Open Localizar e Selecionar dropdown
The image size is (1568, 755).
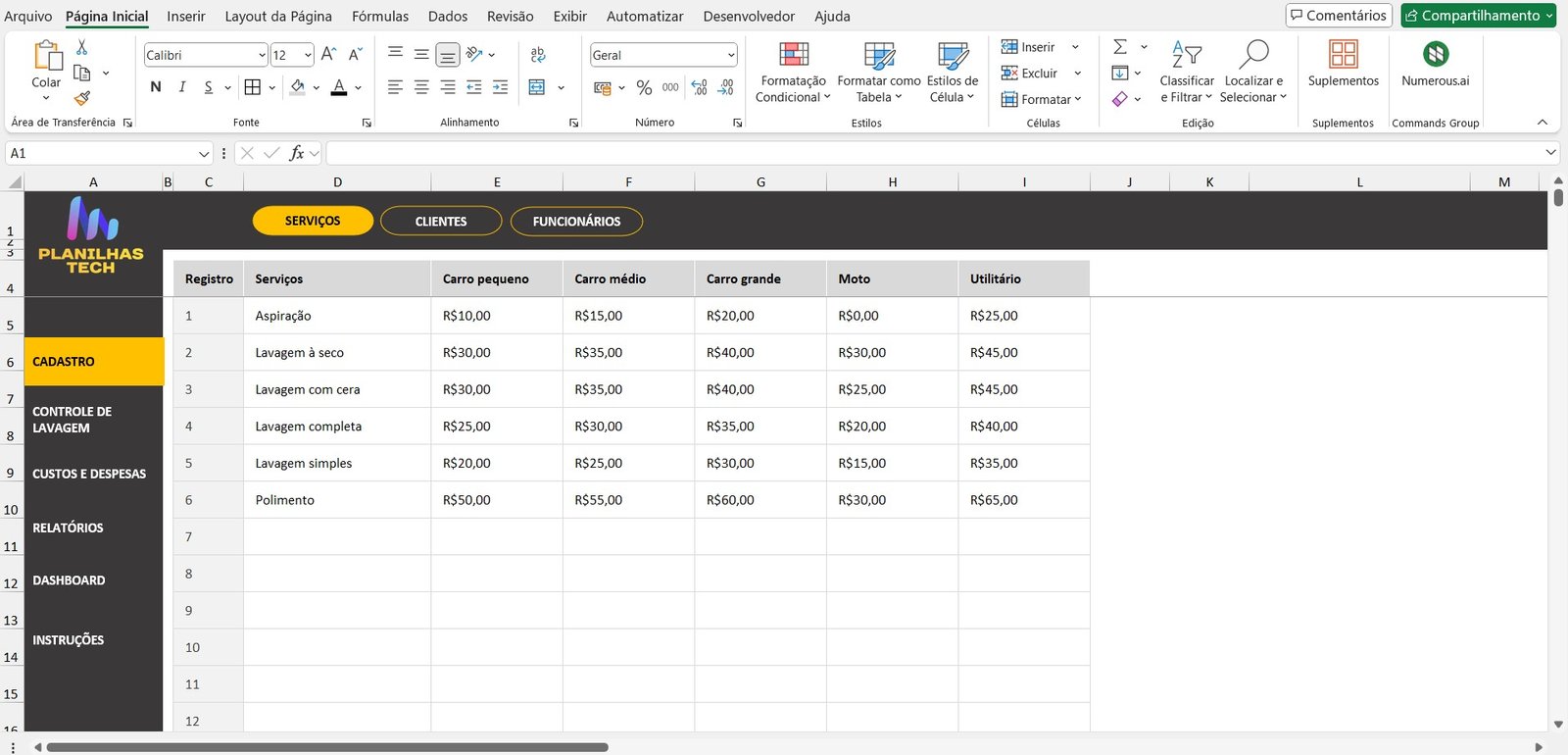click(1253, 72)
